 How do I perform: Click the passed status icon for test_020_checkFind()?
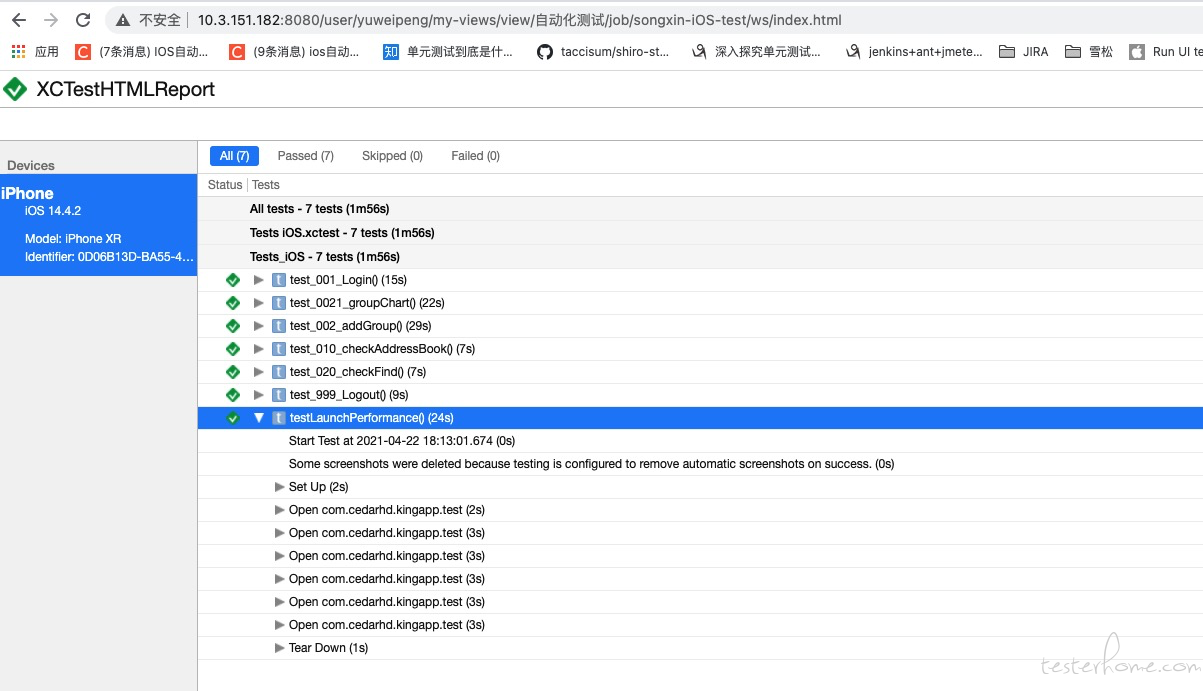pos(233,372)
